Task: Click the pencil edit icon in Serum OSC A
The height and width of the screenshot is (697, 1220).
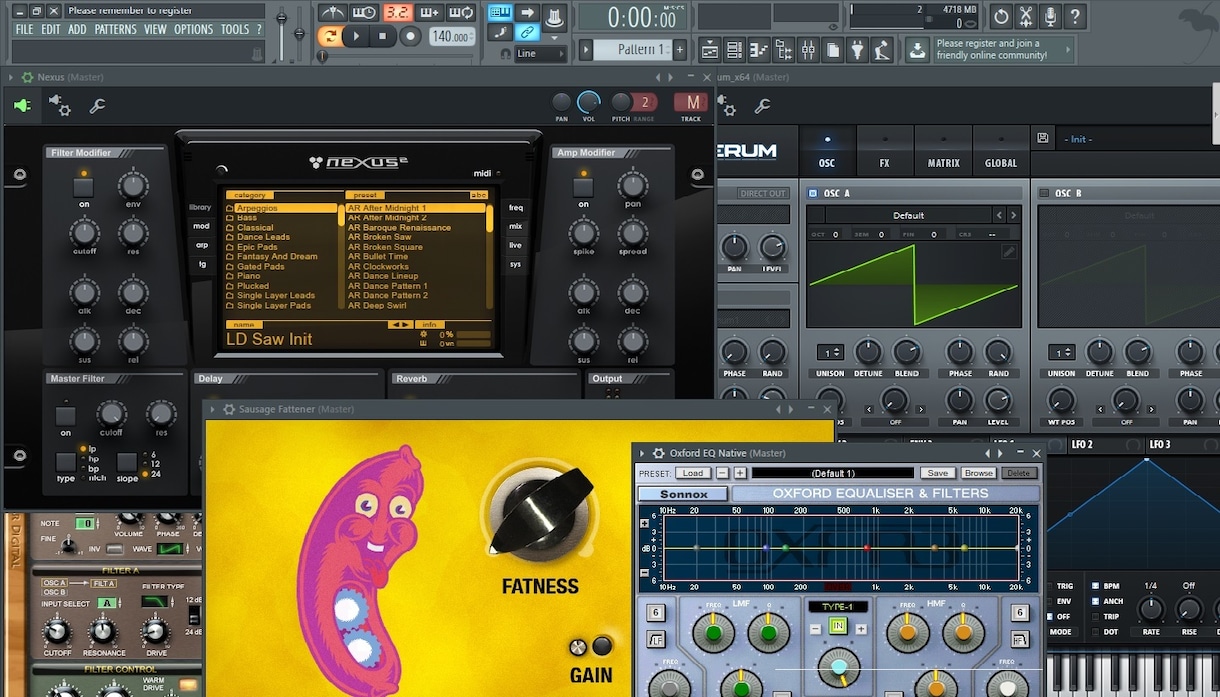Action: coord(1009,252)
